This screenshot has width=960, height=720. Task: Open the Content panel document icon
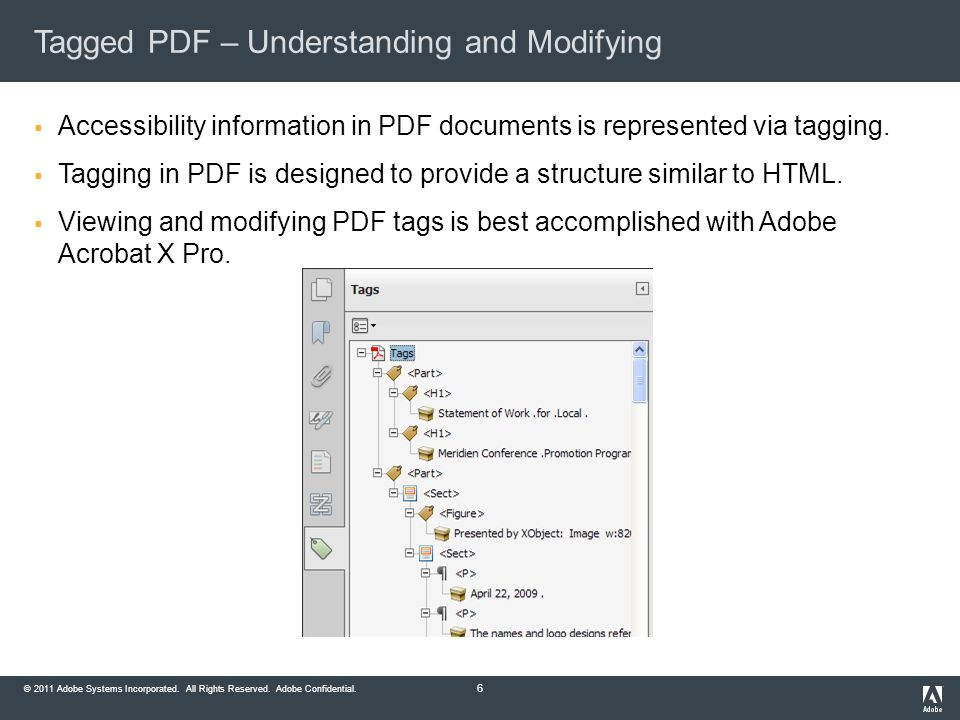[x=321, y=462]
